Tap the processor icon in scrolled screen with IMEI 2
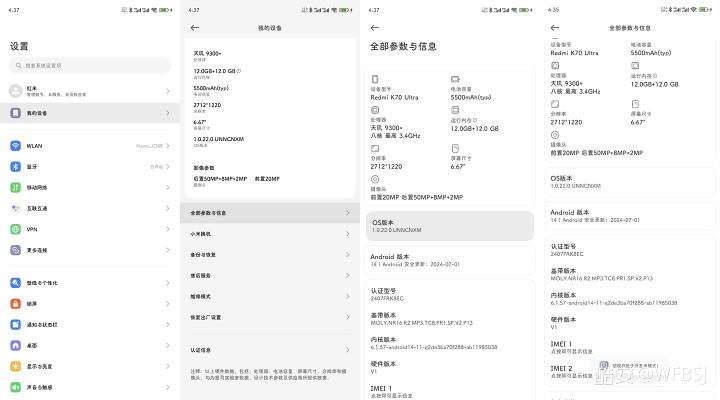The width and height of the screenshot is (720, 400). coord(555,66)
